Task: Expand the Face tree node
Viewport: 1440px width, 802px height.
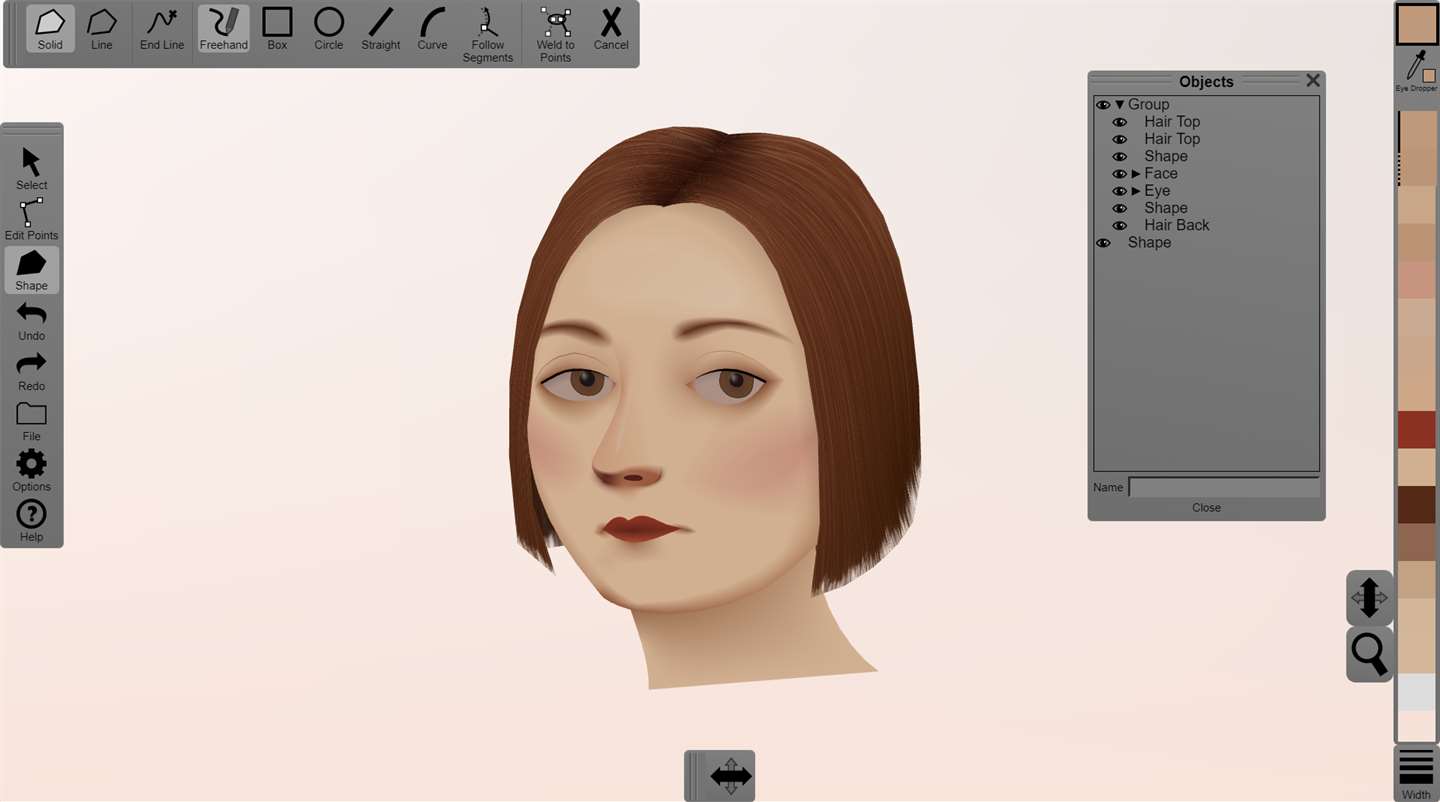Action: pos(1136,174)
